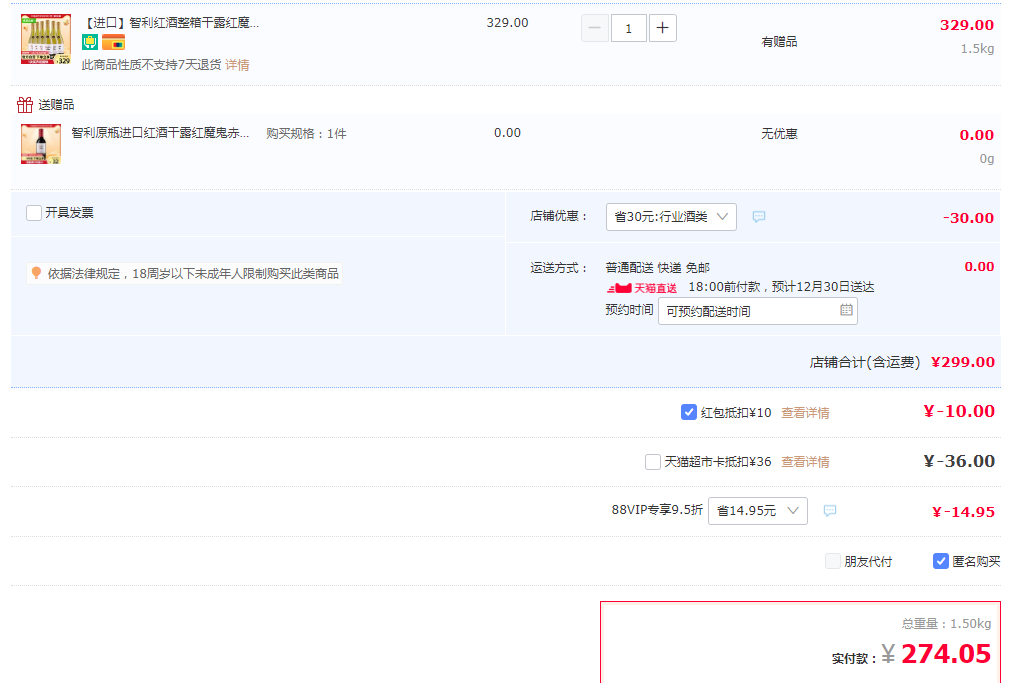The width and height of the screenshot is (1016, 683).
Task: Click the gift box icon beside 送赠品
Action: point(25,104)
